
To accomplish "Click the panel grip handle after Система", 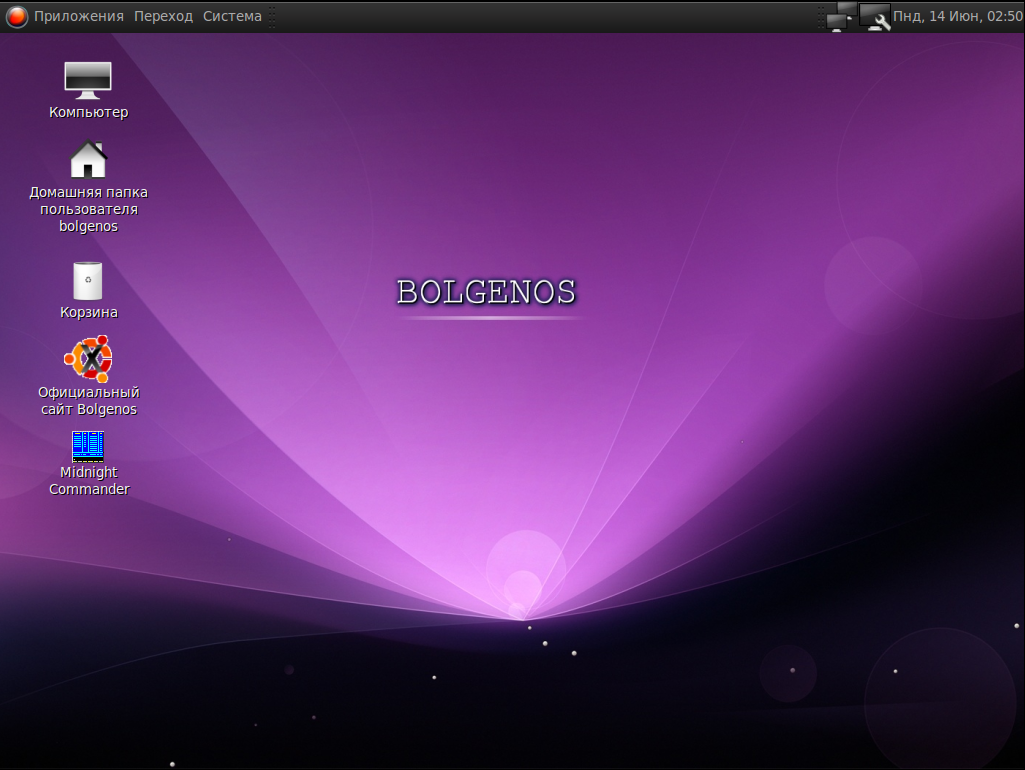I will (x=271, y=16).
